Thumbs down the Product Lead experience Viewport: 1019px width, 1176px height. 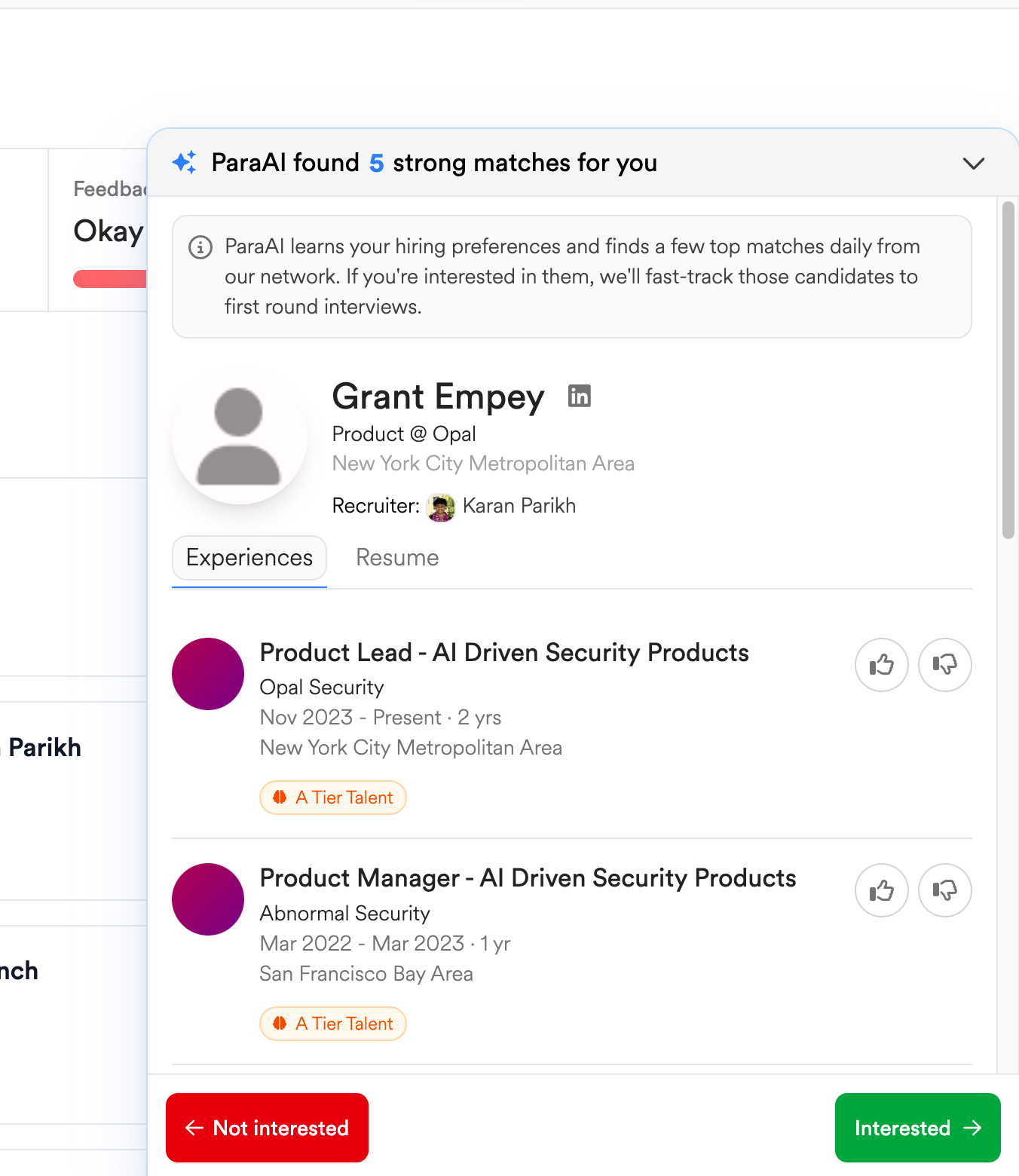tap(945, 665)
